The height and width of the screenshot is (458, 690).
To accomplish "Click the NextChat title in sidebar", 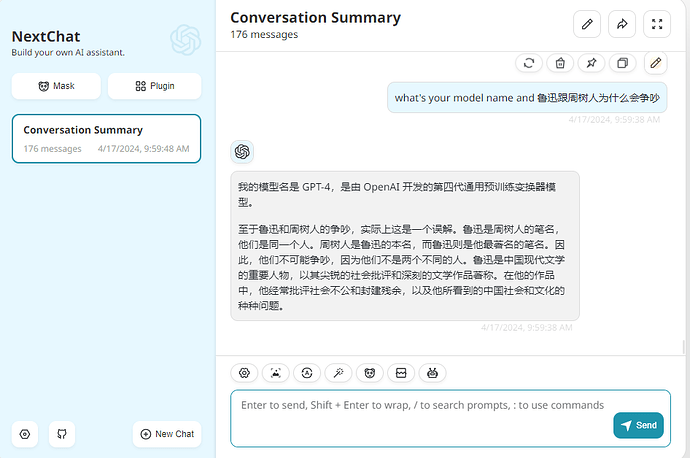I will coord(46,37).
